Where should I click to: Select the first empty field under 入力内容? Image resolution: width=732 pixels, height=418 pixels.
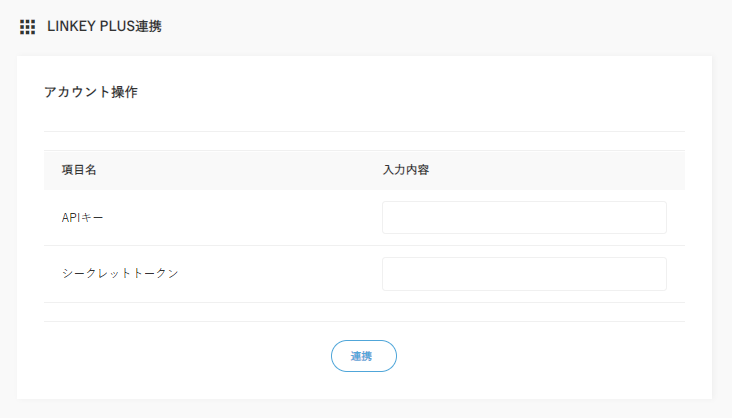pos(524,217)
